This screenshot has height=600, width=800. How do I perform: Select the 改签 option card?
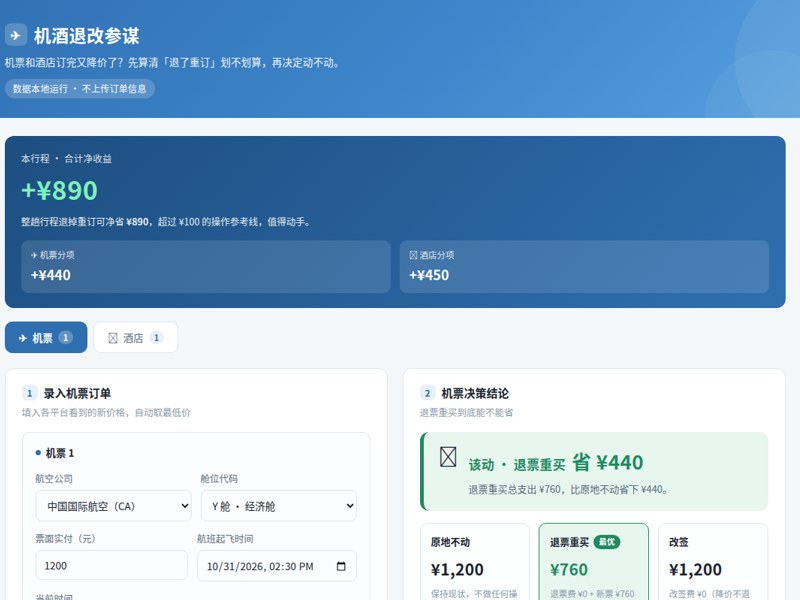713,561
